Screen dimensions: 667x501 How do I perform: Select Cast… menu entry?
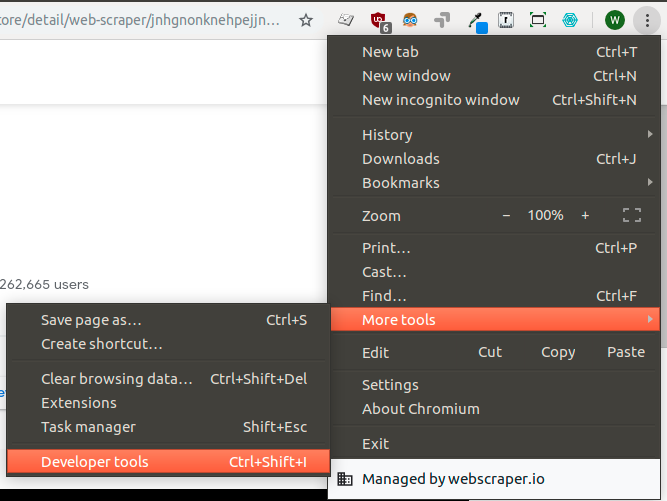coord(496,272)
